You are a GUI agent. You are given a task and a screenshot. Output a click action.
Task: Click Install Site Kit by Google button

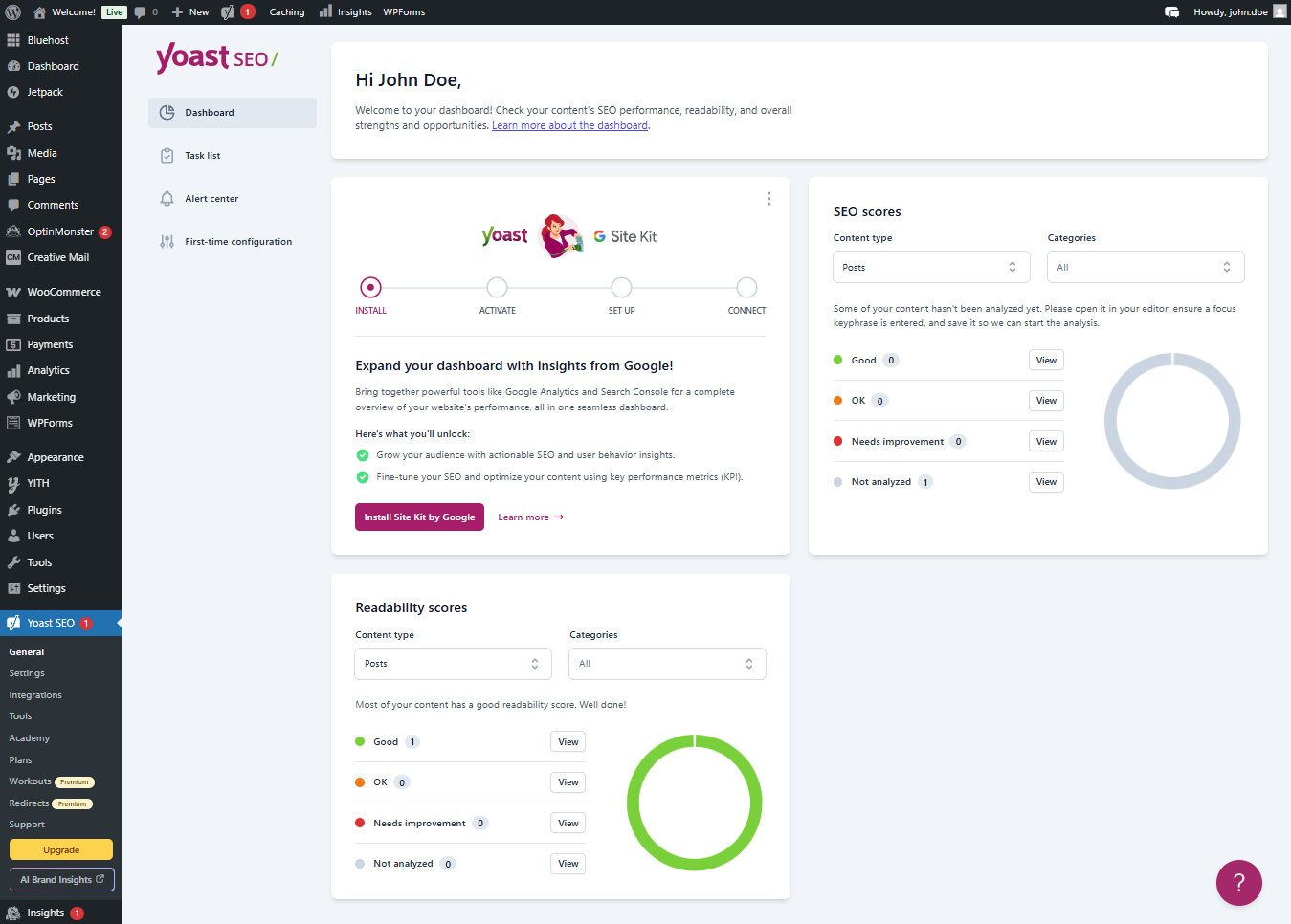(x=419, y=517)
